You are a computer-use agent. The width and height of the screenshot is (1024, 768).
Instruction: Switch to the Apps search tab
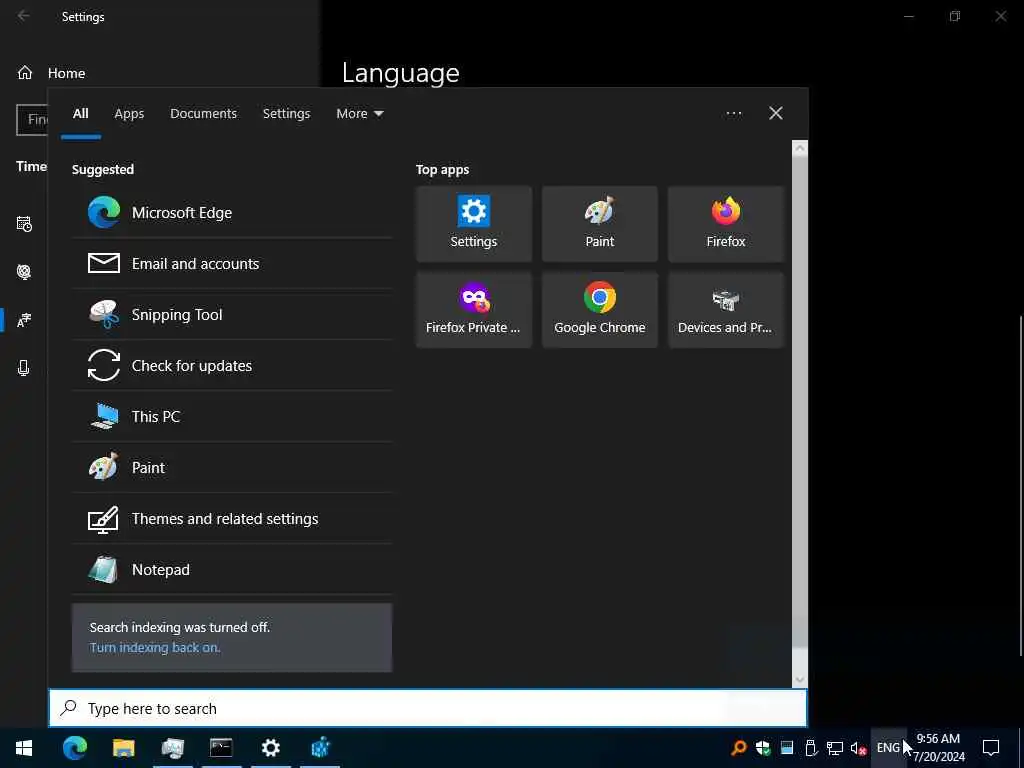tap(129, 114)
